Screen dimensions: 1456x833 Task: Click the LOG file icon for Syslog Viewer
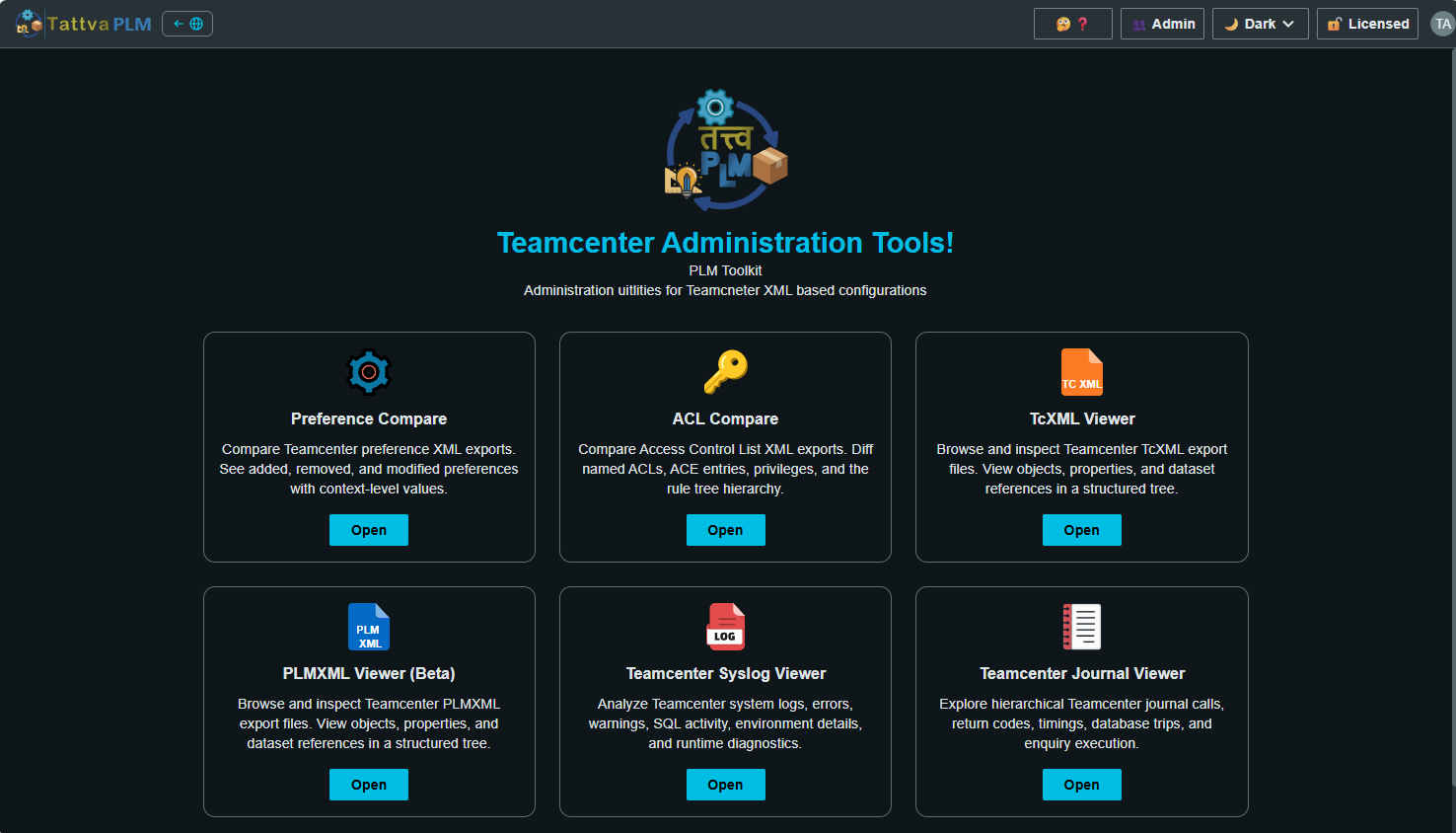point(725,627)
